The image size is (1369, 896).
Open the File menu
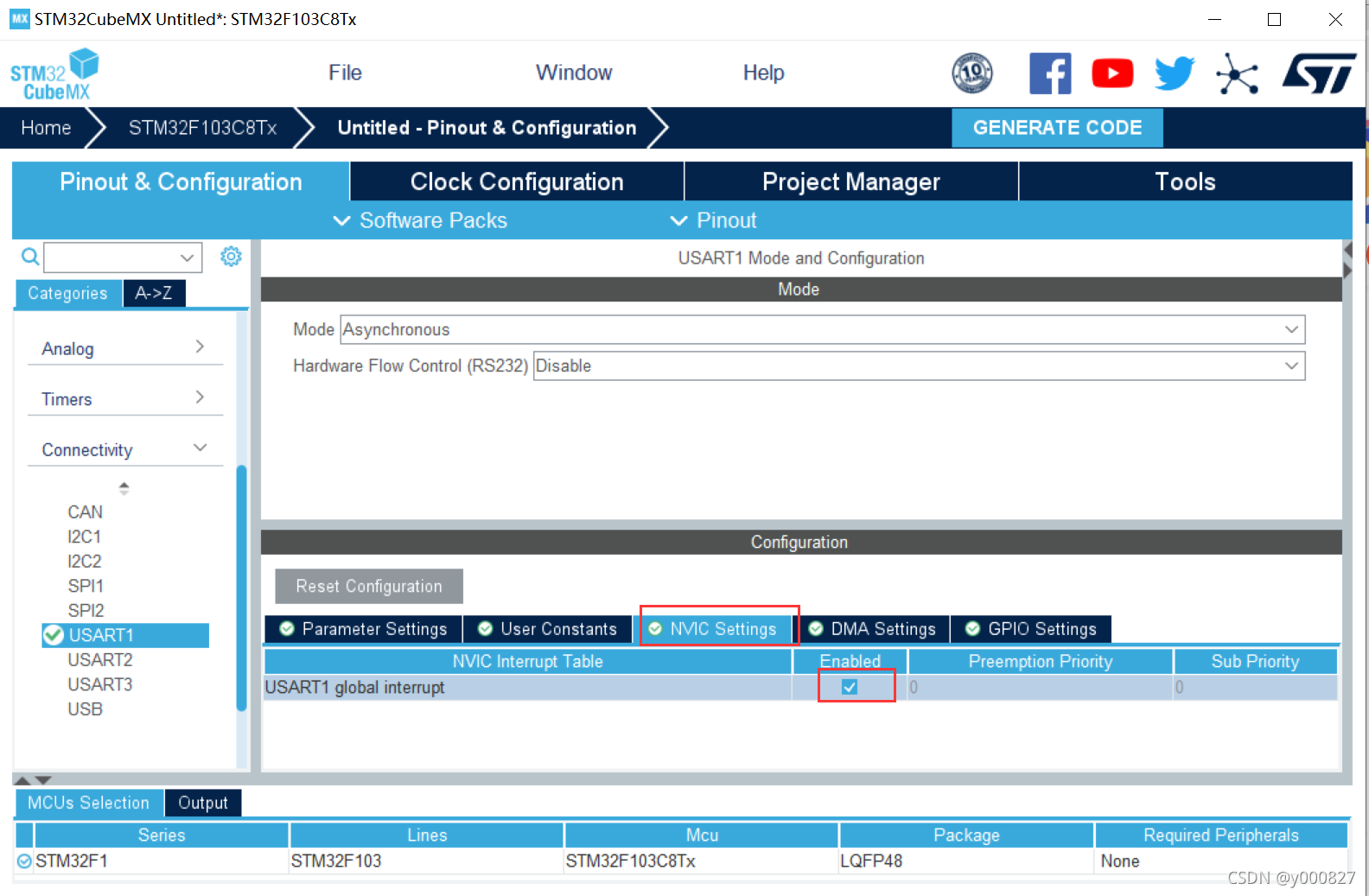tap(345, 73)
